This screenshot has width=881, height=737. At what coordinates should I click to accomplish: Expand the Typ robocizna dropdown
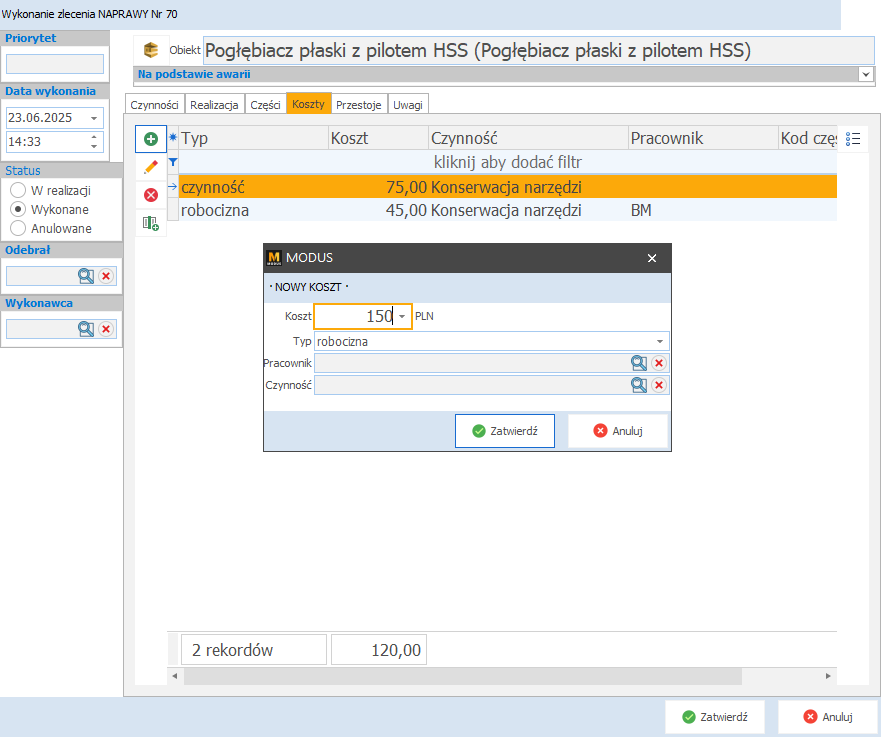pyautogui.click(x=660, y=342)
